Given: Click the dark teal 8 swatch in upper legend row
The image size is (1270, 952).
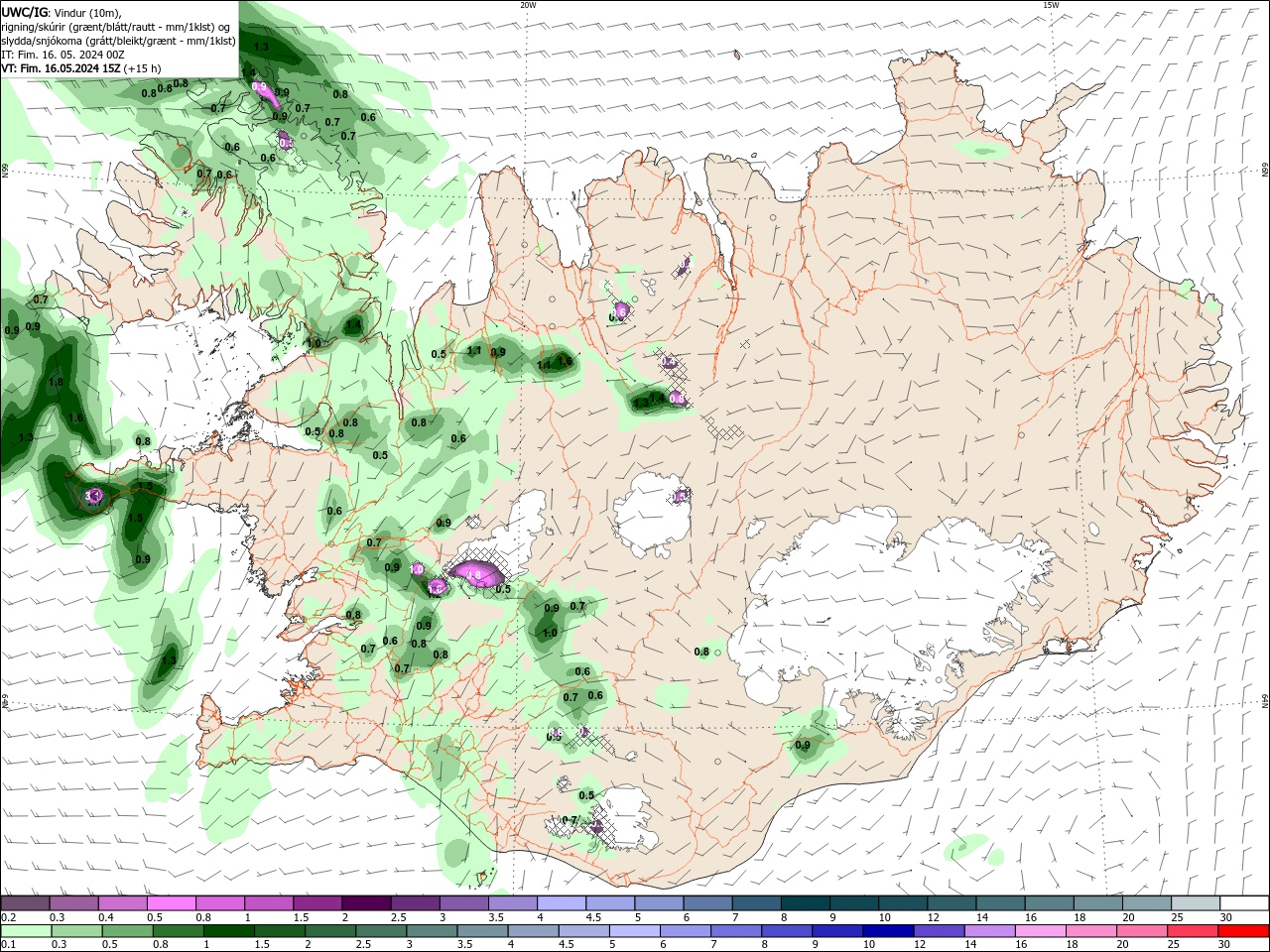Looking at the screenshot, I should coord(805,903).
